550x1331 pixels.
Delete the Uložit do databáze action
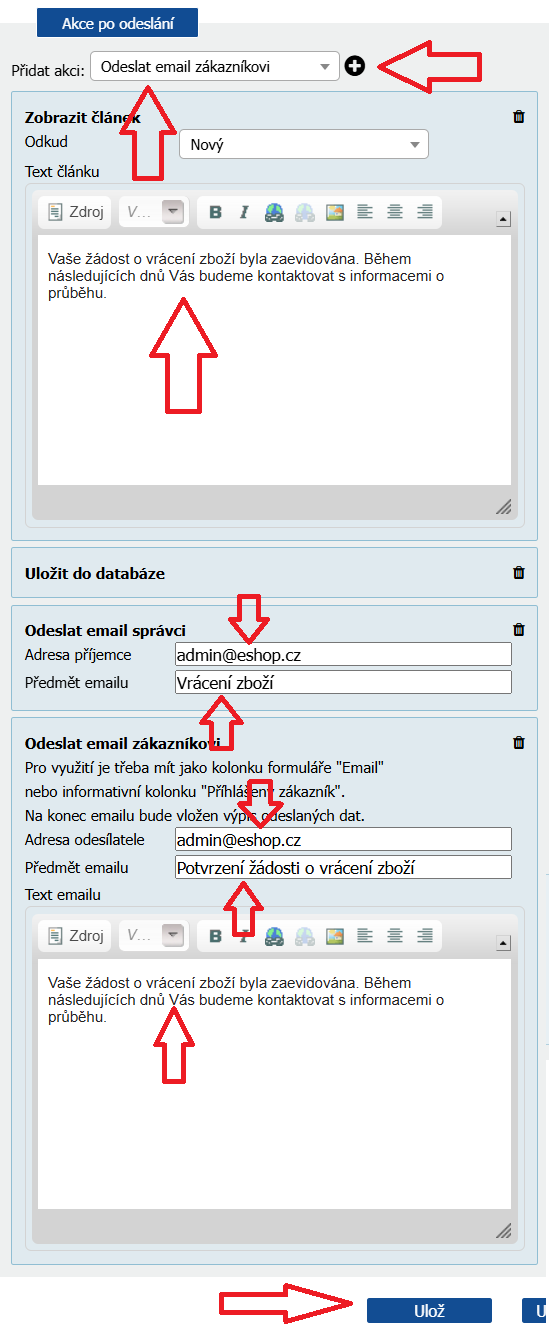(x=518, y=573)
